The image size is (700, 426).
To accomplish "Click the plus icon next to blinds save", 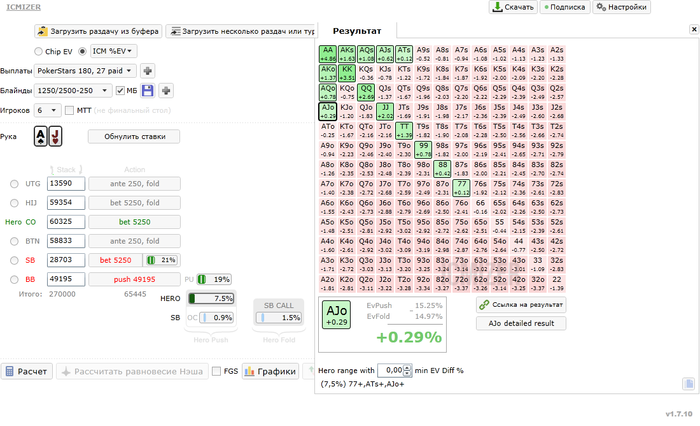I will (x=166, y=91).
